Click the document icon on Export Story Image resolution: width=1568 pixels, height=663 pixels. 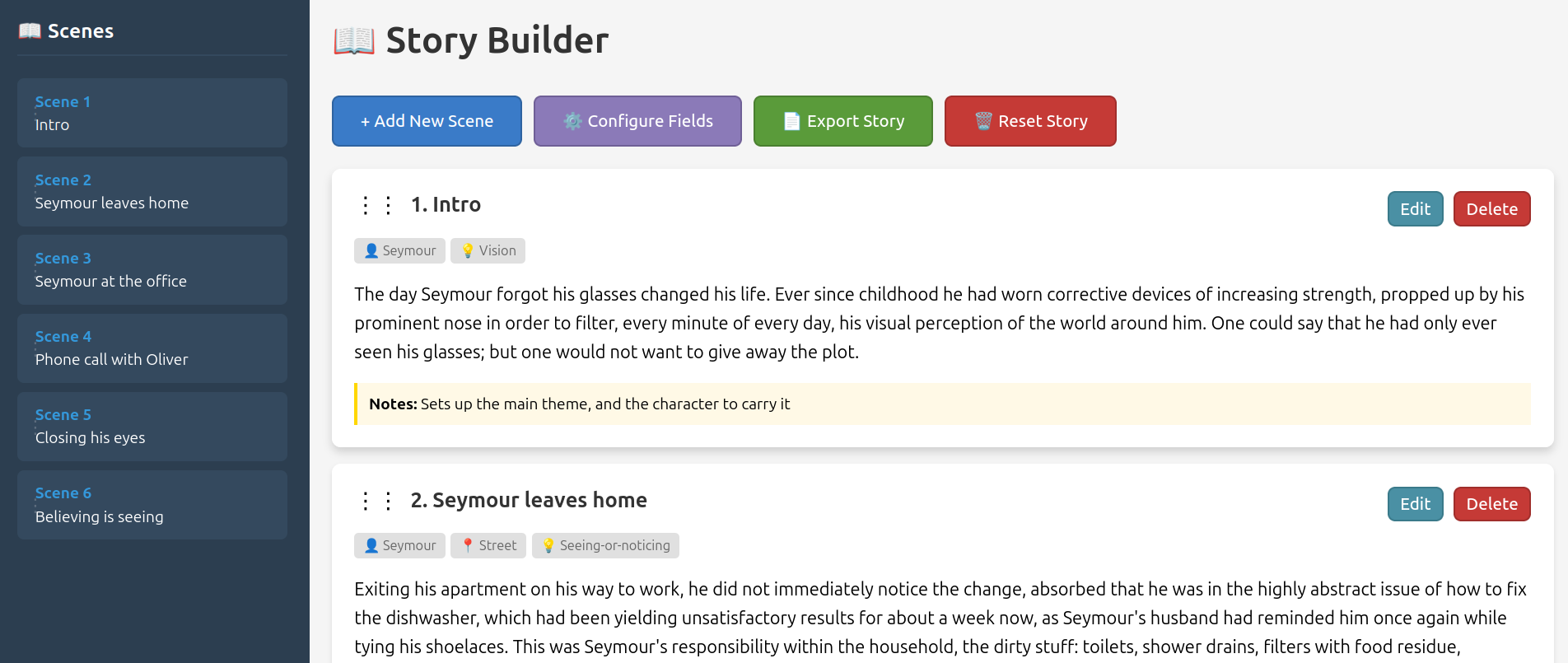click(791, 121)
